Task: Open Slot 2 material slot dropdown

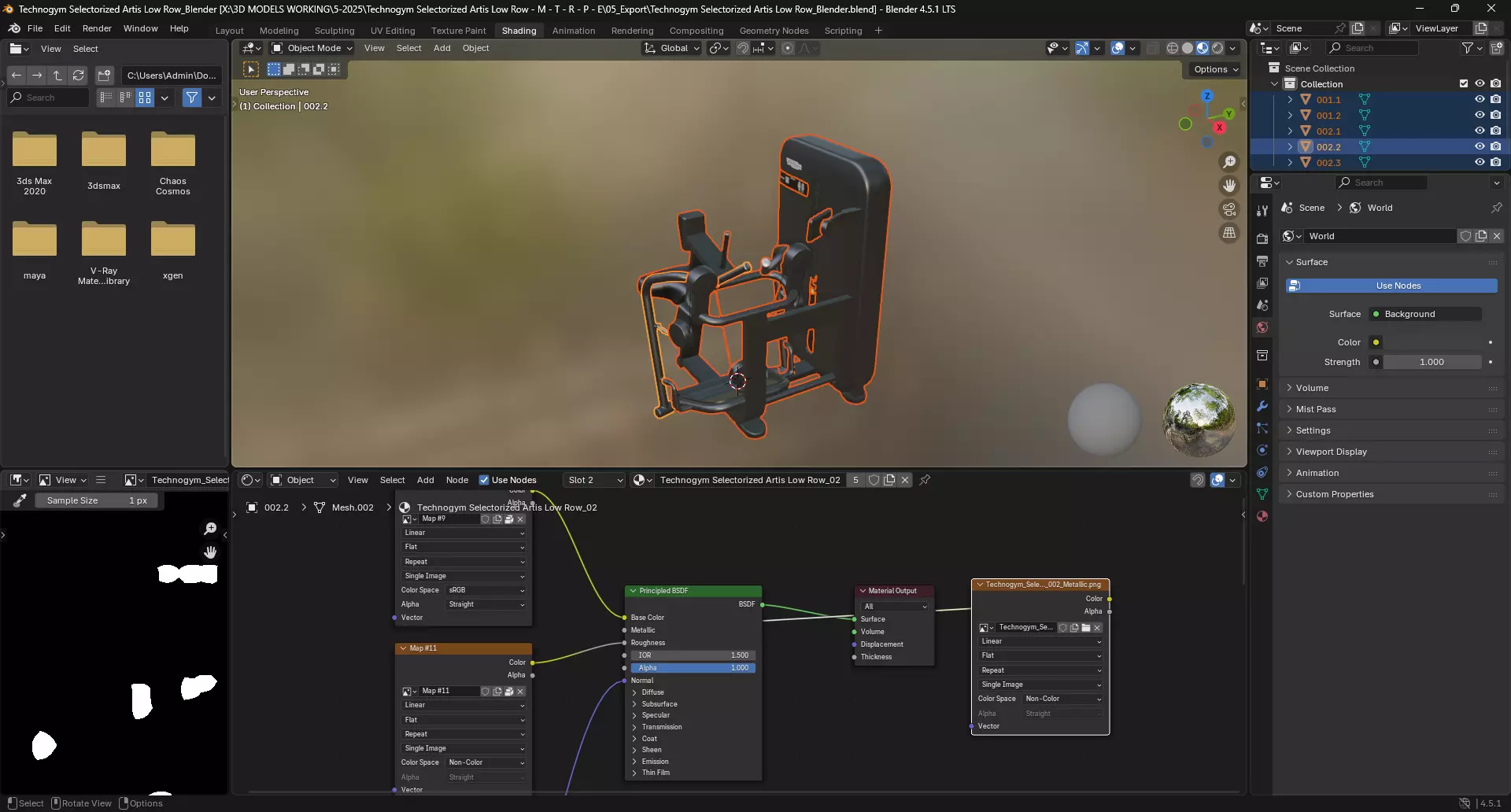Action: [595, 480]
